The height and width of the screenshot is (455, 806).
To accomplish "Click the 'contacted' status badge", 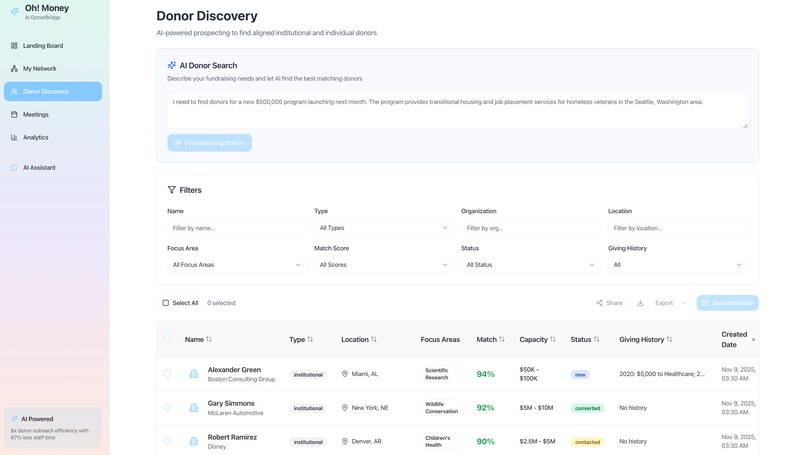I will pyautogui.click(x=588, y=442).
